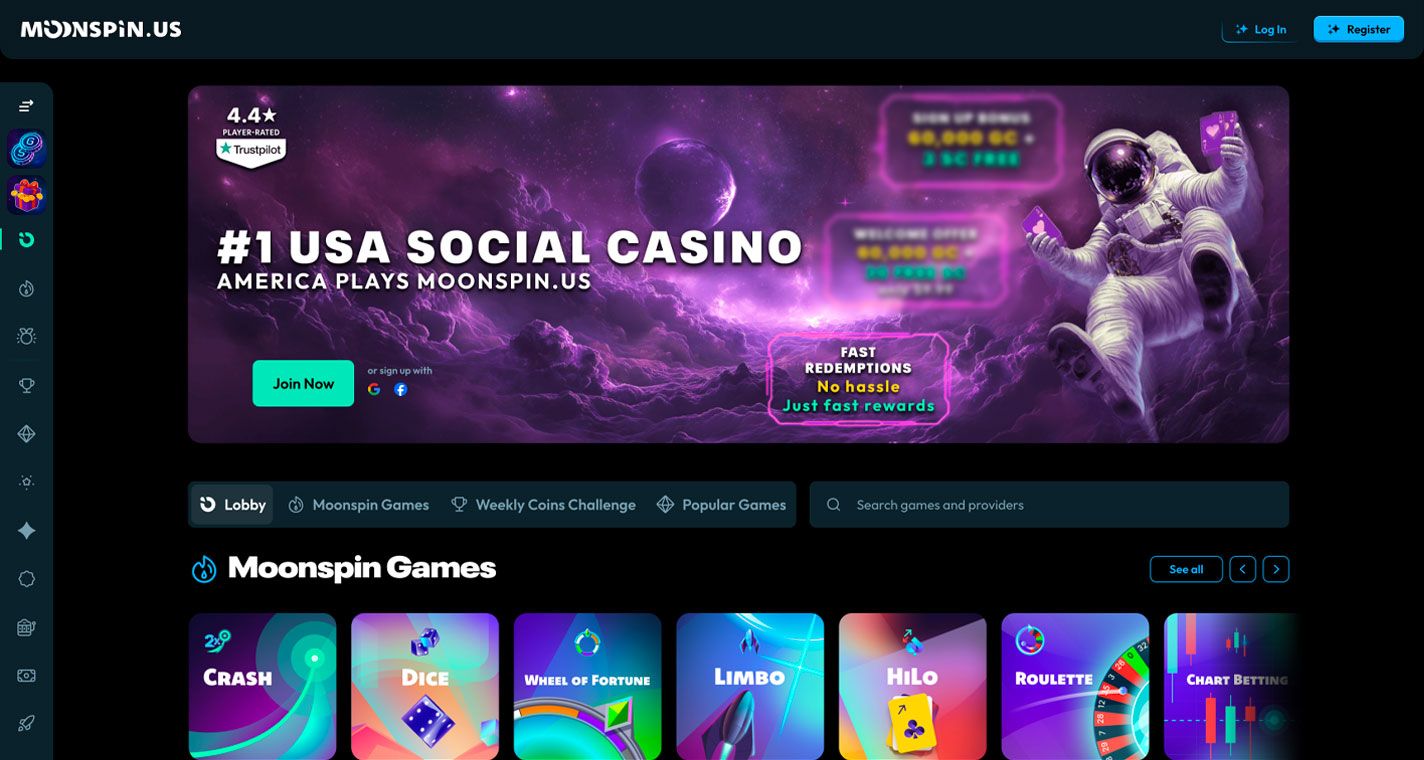Switch to the Moonspin Games tab
The height and width of the screenshot is (760, 1424).
359,505
